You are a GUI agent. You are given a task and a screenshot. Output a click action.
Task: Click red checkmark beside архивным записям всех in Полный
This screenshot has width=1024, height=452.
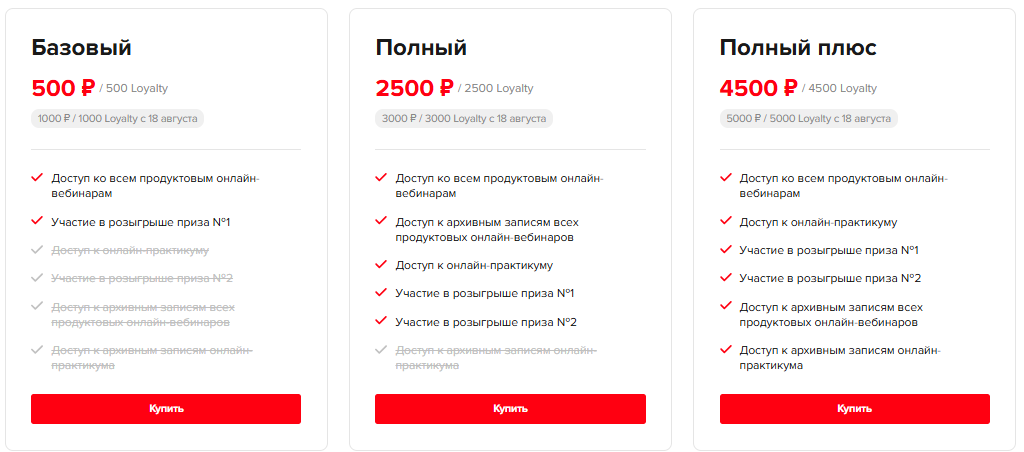pos(381,221)
